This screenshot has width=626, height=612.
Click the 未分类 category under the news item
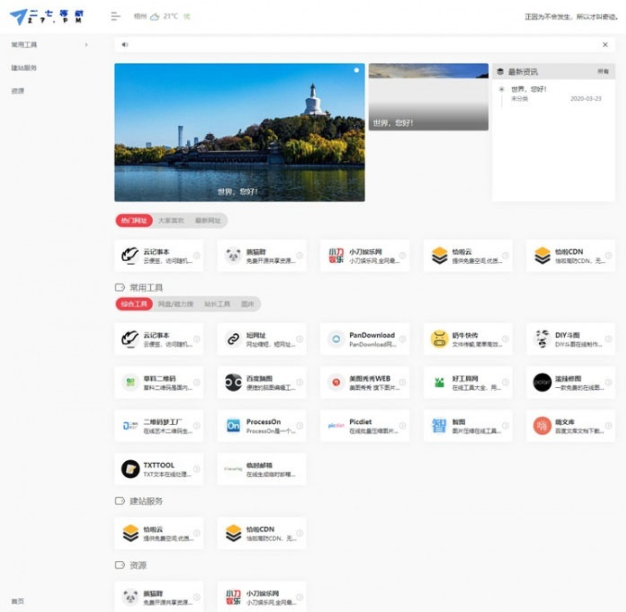[519, 99]
